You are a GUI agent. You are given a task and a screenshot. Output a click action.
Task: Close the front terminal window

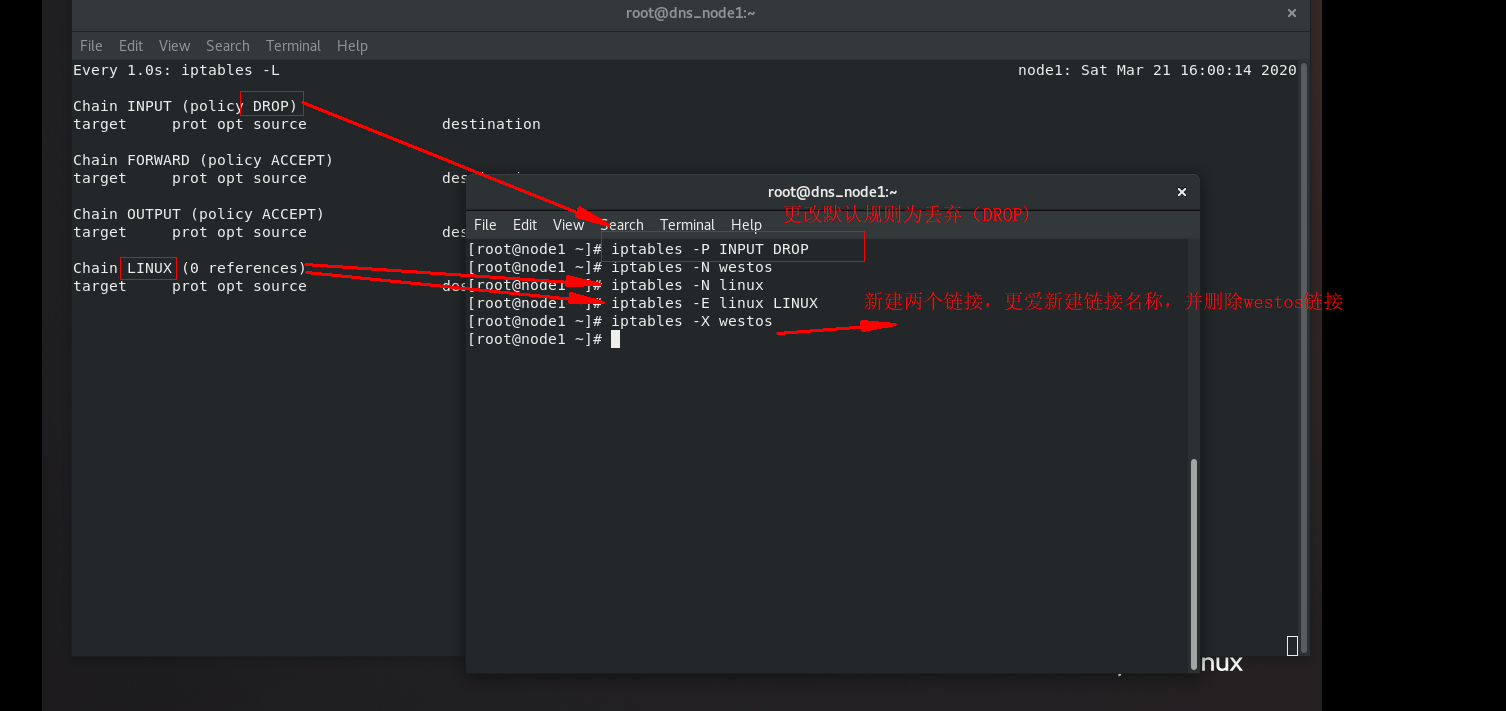1181,192
